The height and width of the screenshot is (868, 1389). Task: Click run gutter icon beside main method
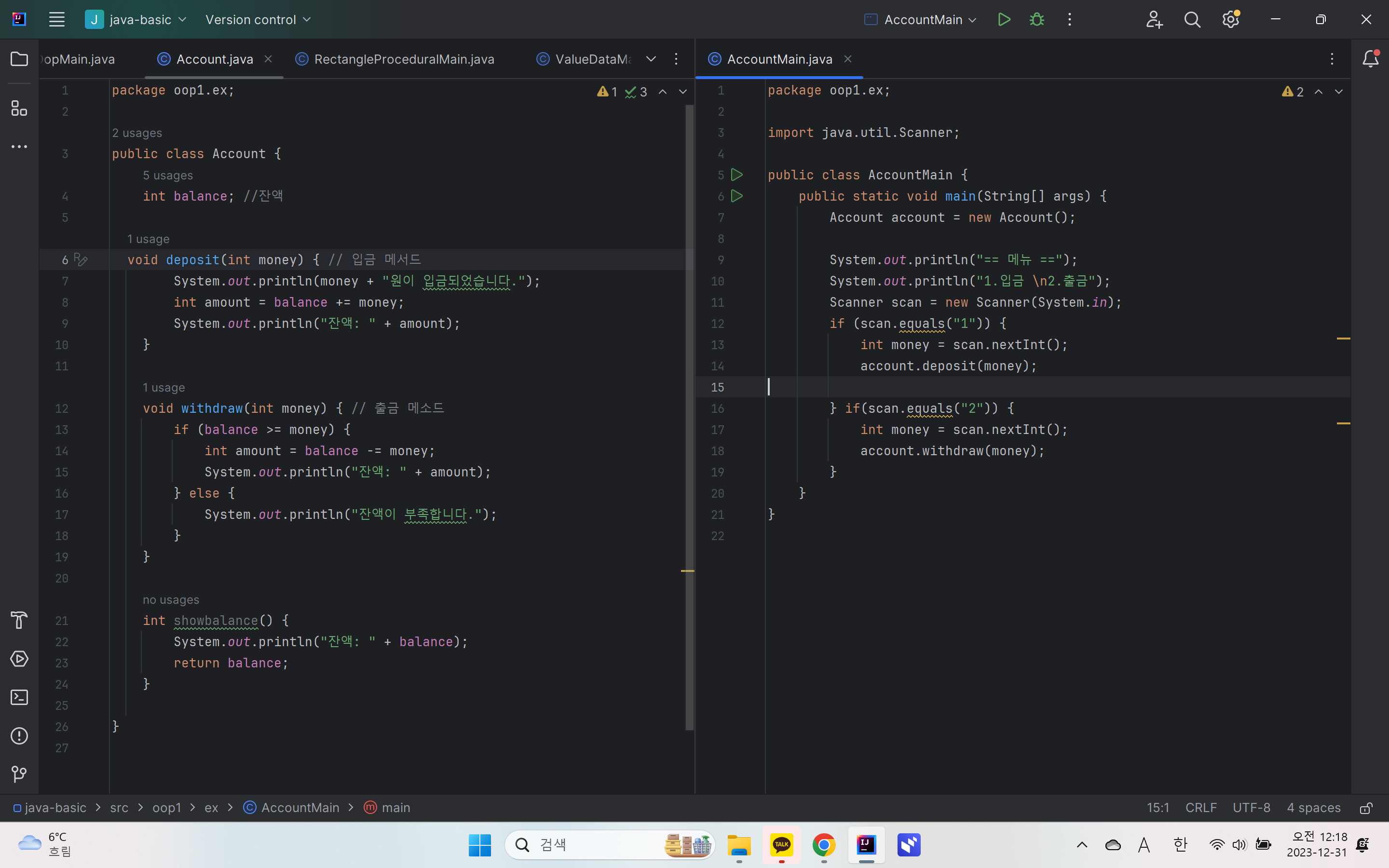tap(737, 196)
